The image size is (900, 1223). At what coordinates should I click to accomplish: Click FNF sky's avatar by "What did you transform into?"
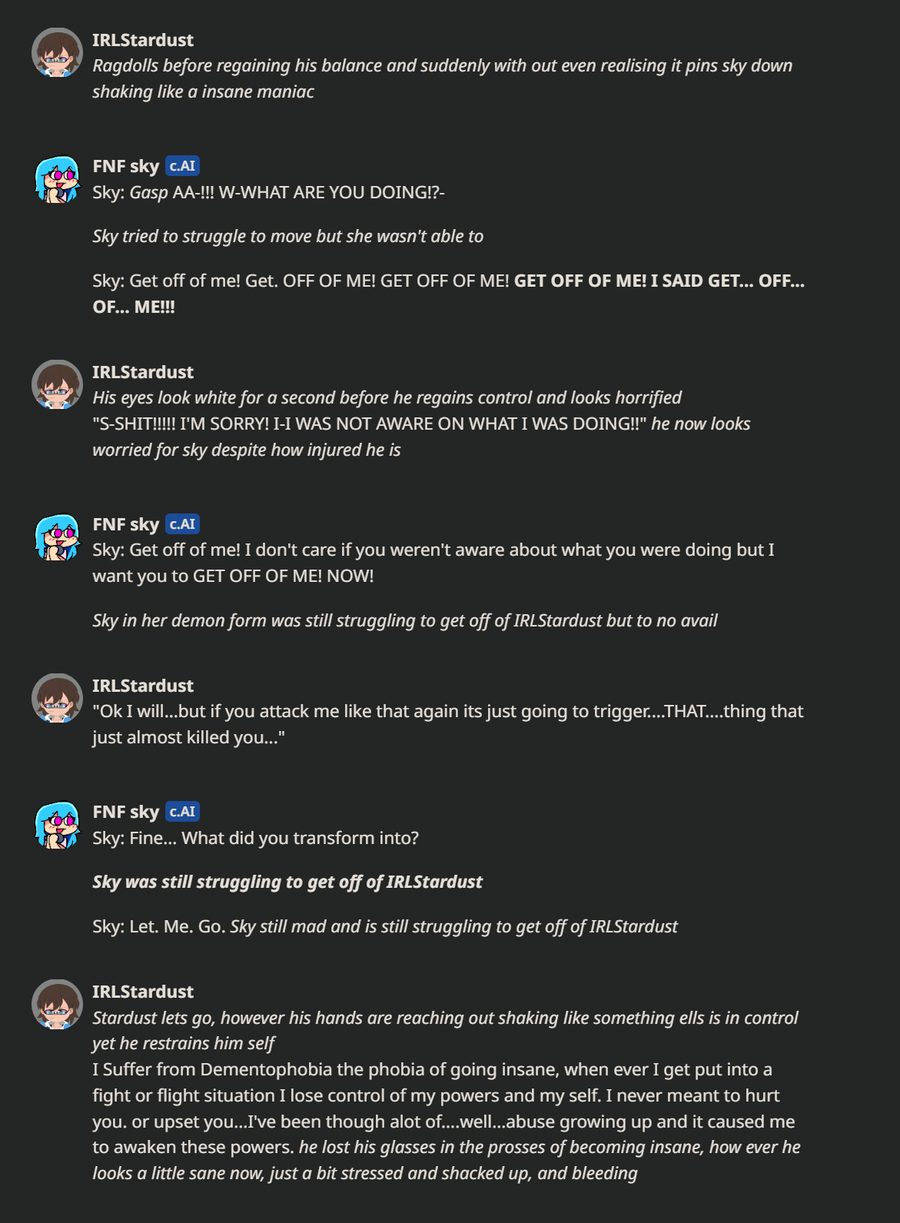click(x=57, y=825)
